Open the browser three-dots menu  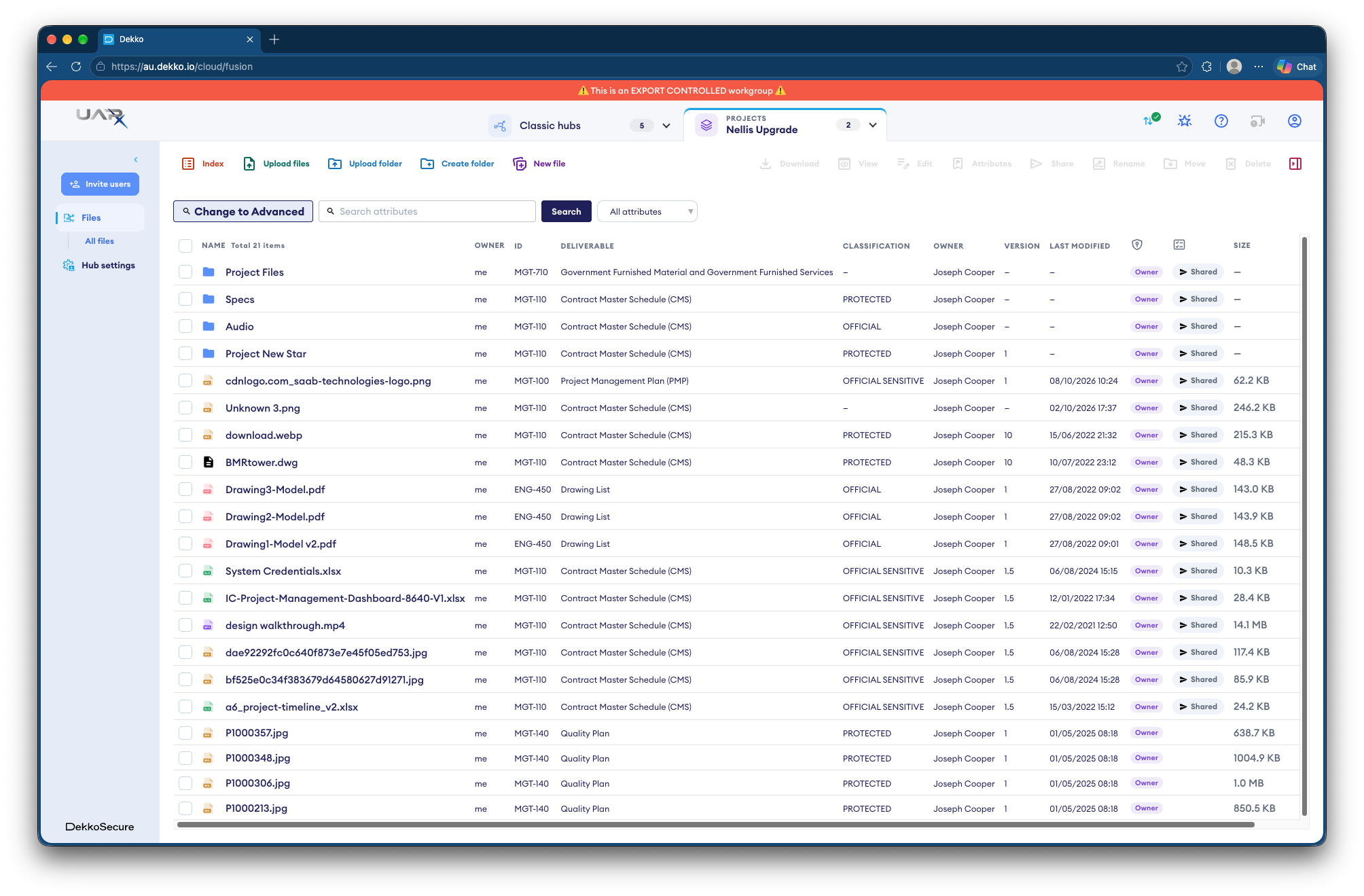click(x=1259, y=67)
